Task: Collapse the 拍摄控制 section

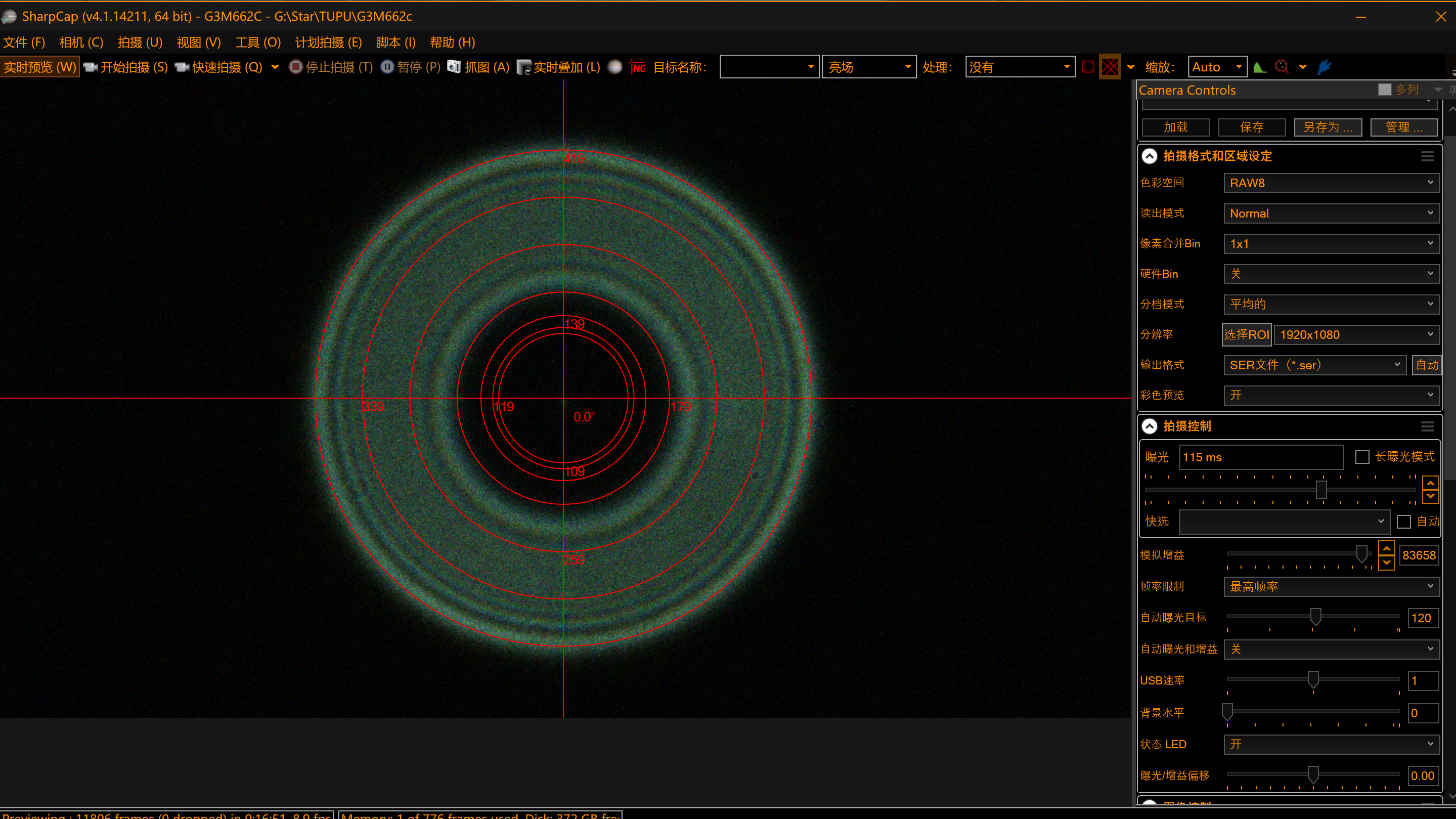Action: point(1150,426)
